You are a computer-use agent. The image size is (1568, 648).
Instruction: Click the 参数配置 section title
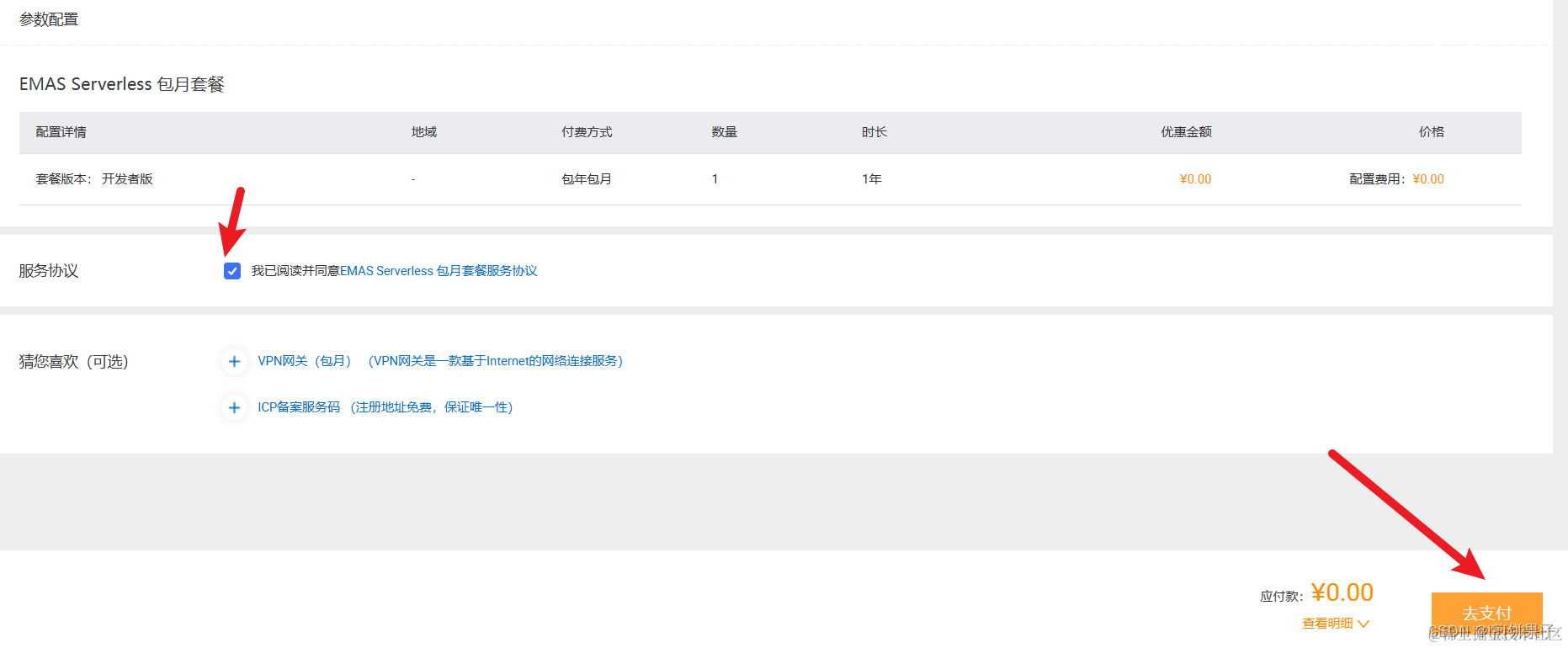49,19
